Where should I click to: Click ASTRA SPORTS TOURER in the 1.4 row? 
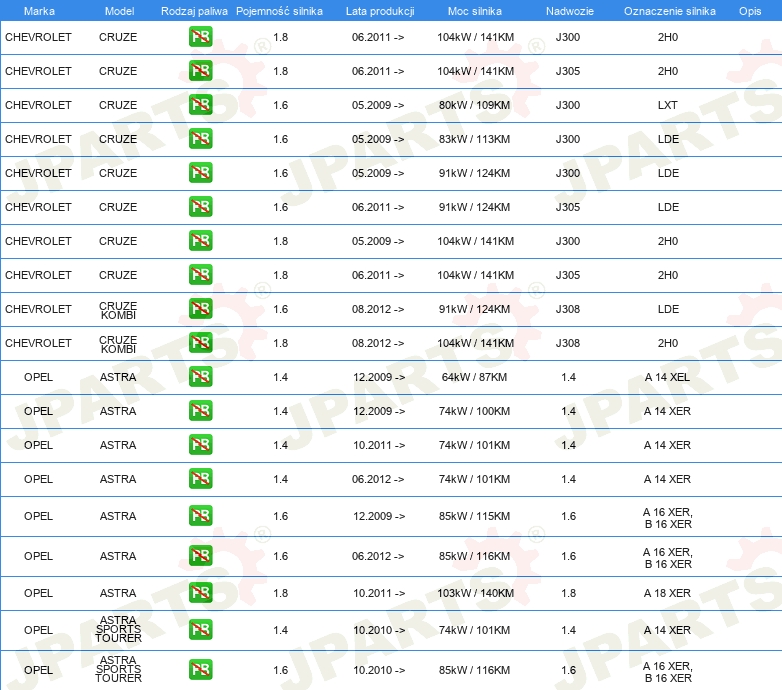(118, 629)
